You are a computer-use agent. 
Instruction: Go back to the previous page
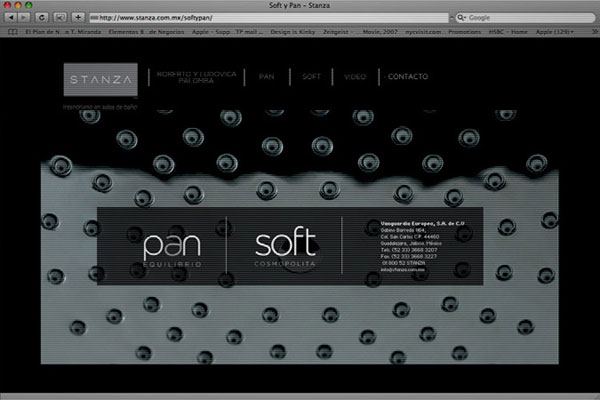(11, 17)
